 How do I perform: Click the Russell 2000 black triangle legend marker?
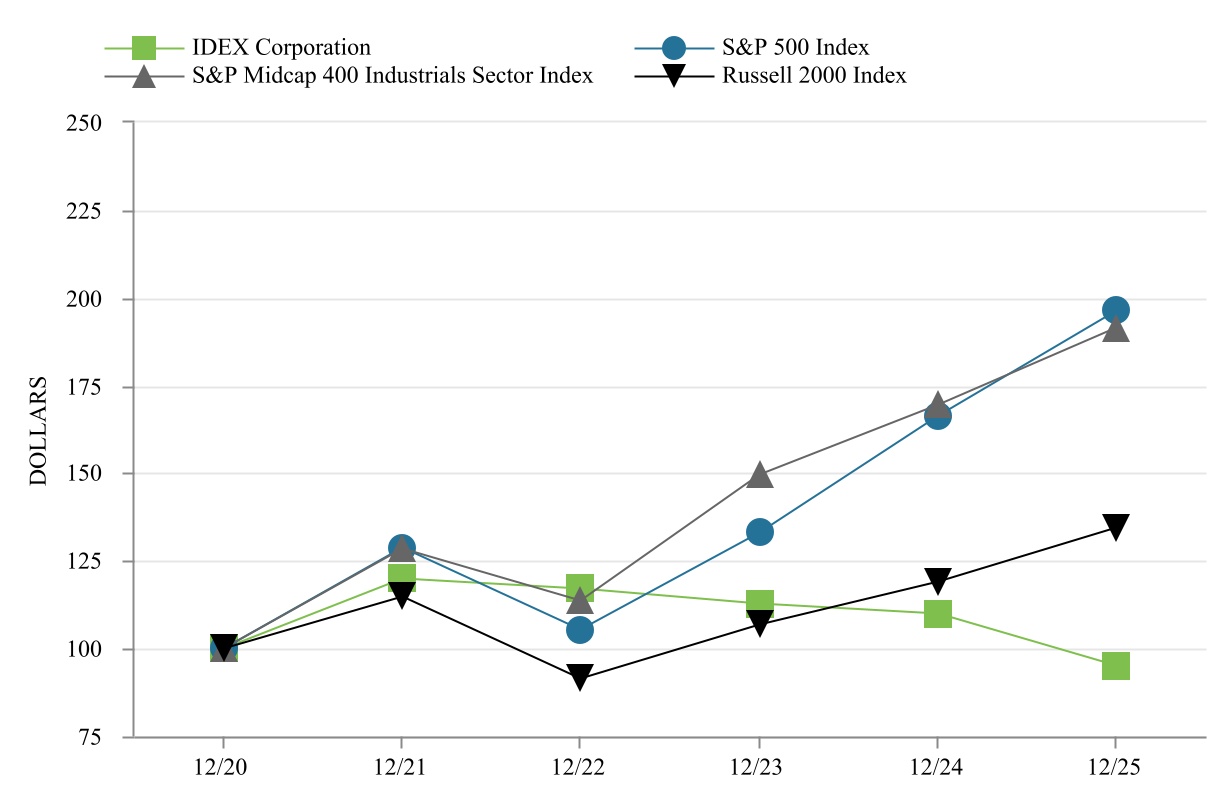674,76
